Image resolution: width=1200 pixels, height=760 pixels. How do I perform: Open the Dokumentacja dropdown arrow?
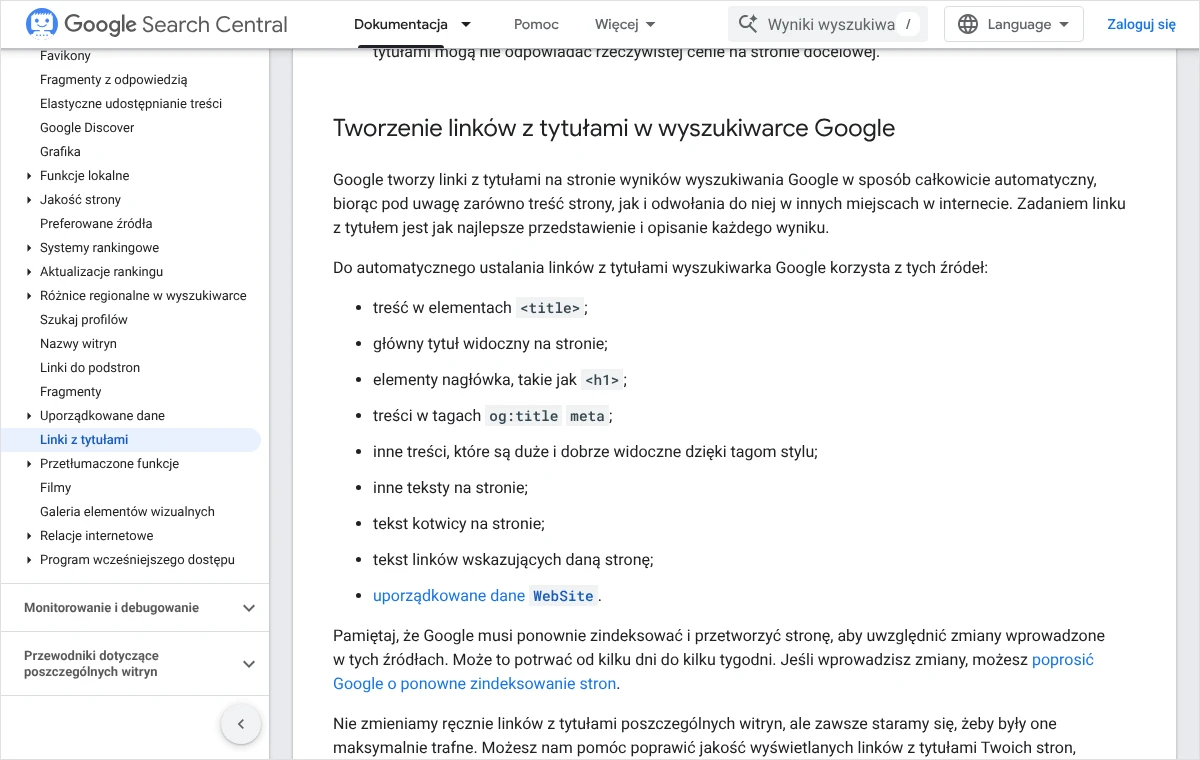point(466,24)
